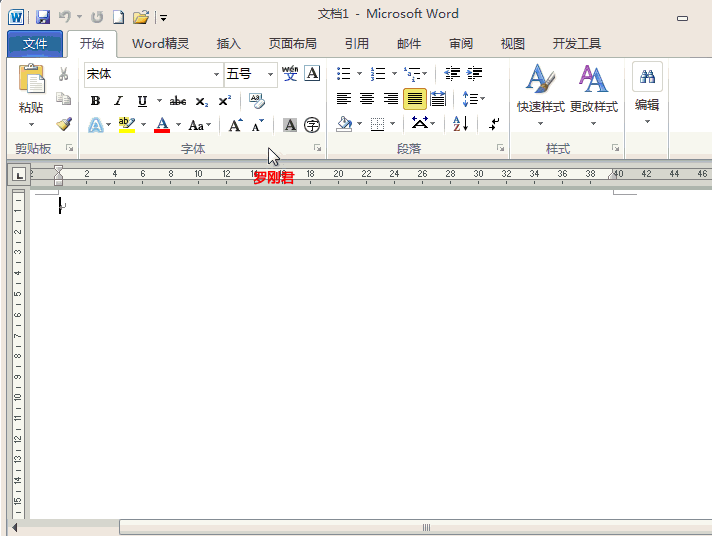Click the Save icon in quick access toolbar
Image resolution: width=712 pixels, height=536 pixels.
pos(43,17)
